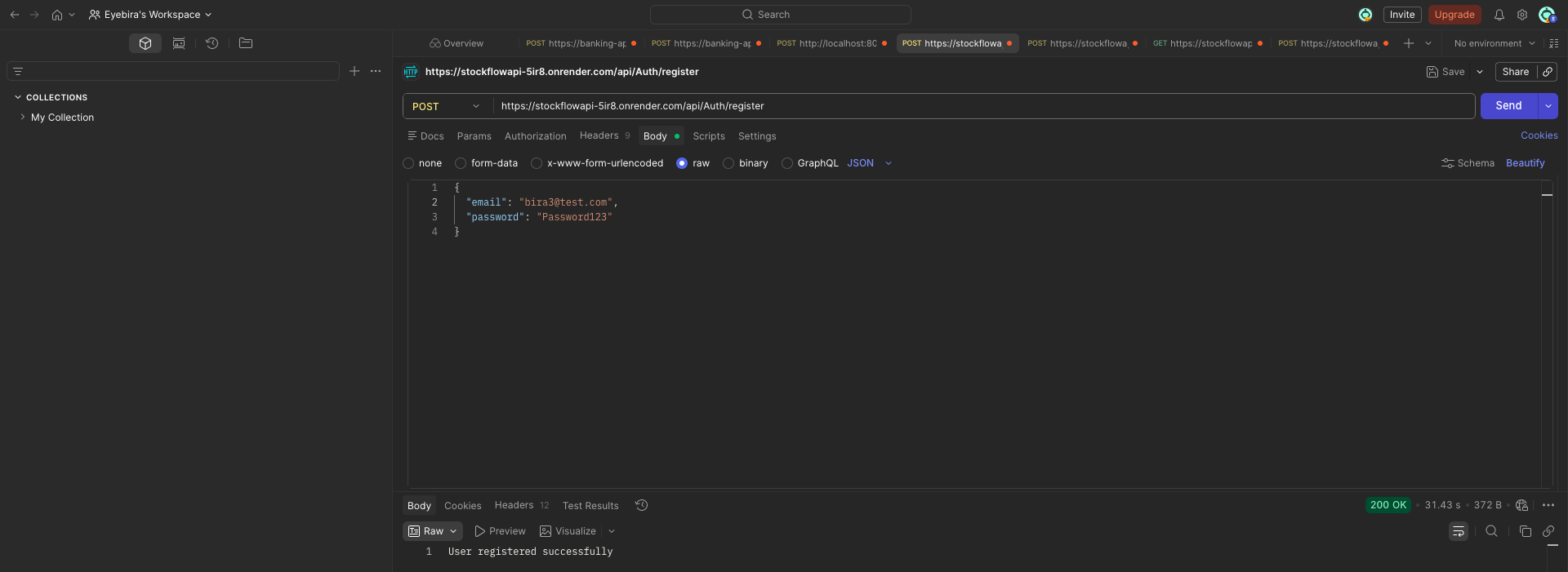1568x572 pixels.
Task: Select the binary body radio button
Action: (728, 163)
